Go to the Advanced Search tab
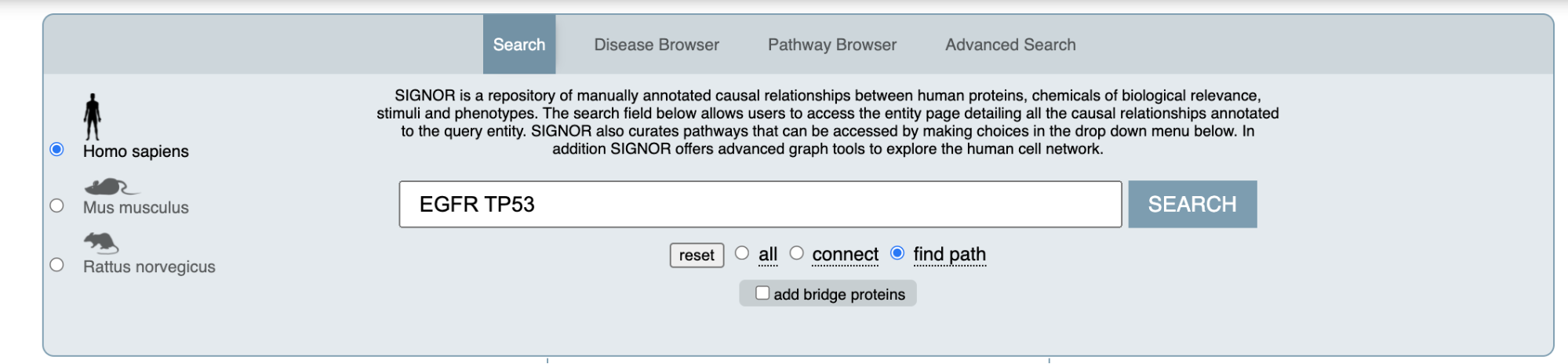The height and width of the screenshot is (364, 1568). pos(1010,45)
